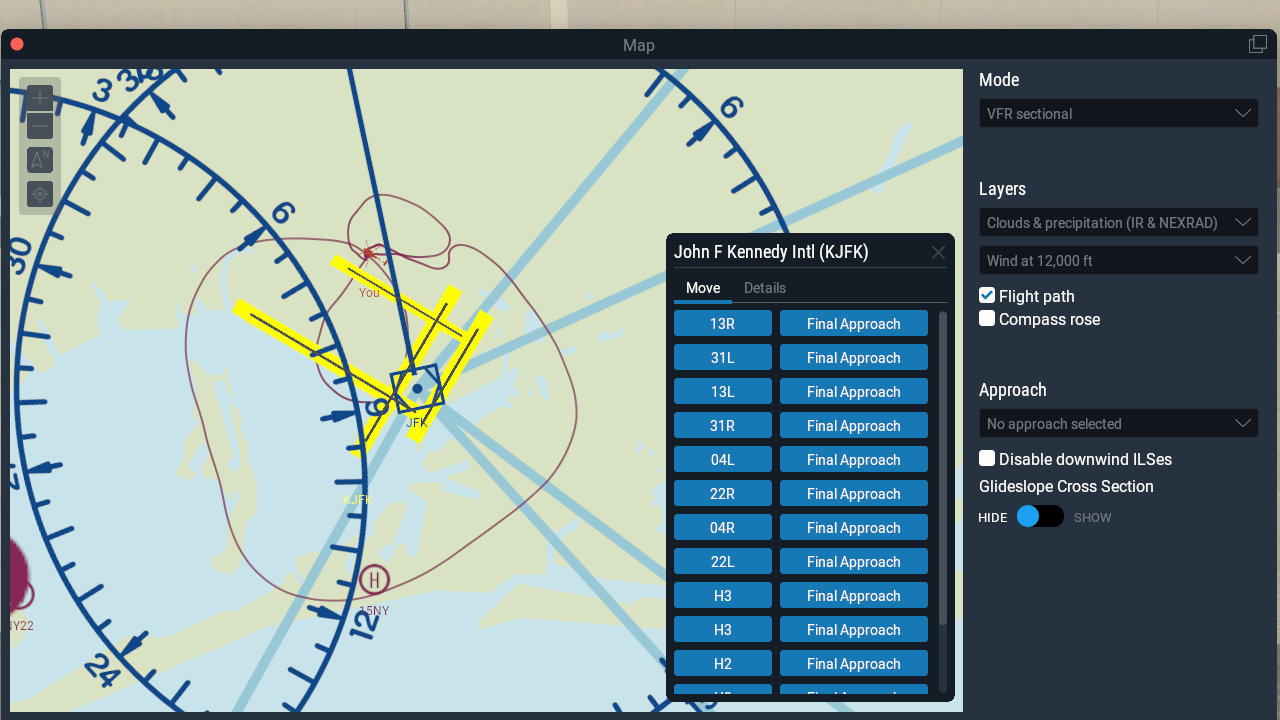Expand the Clouds & precipitation layer dropdown

click(x=1119, y=222)
